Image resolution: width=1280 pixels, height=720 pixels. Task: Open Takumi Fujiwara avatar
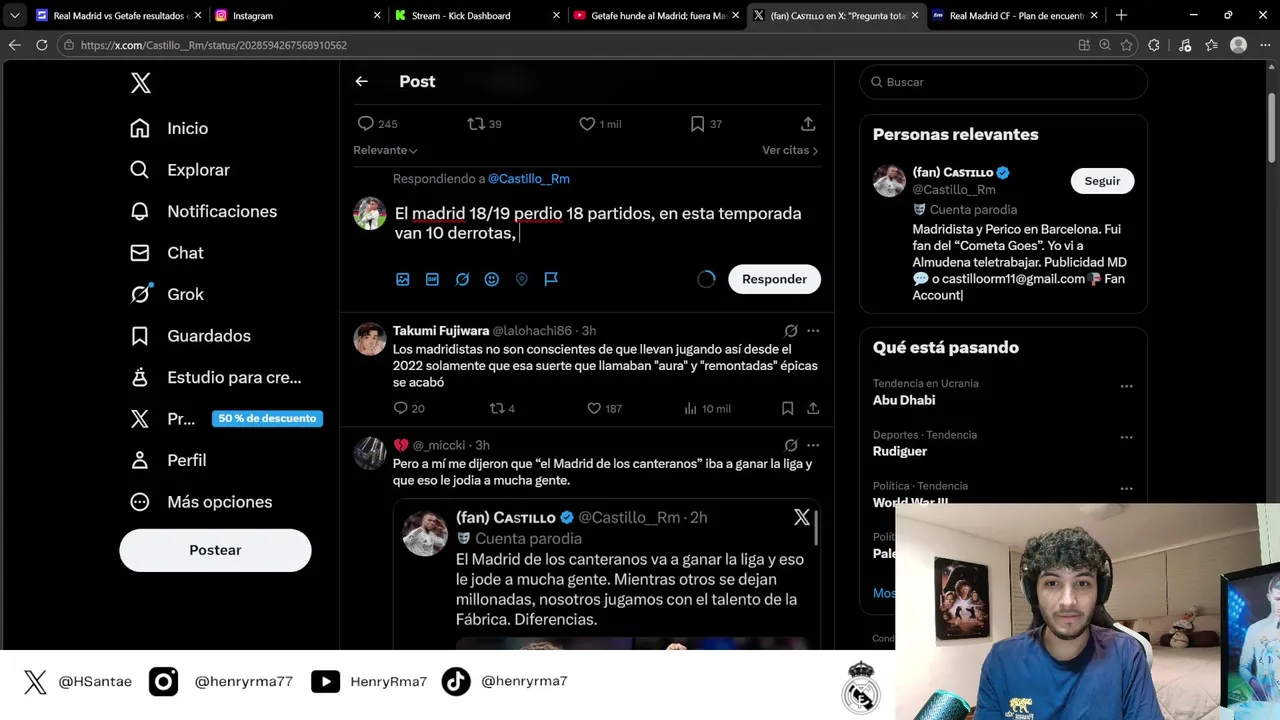pyautogui.click(x=370, y=339)
